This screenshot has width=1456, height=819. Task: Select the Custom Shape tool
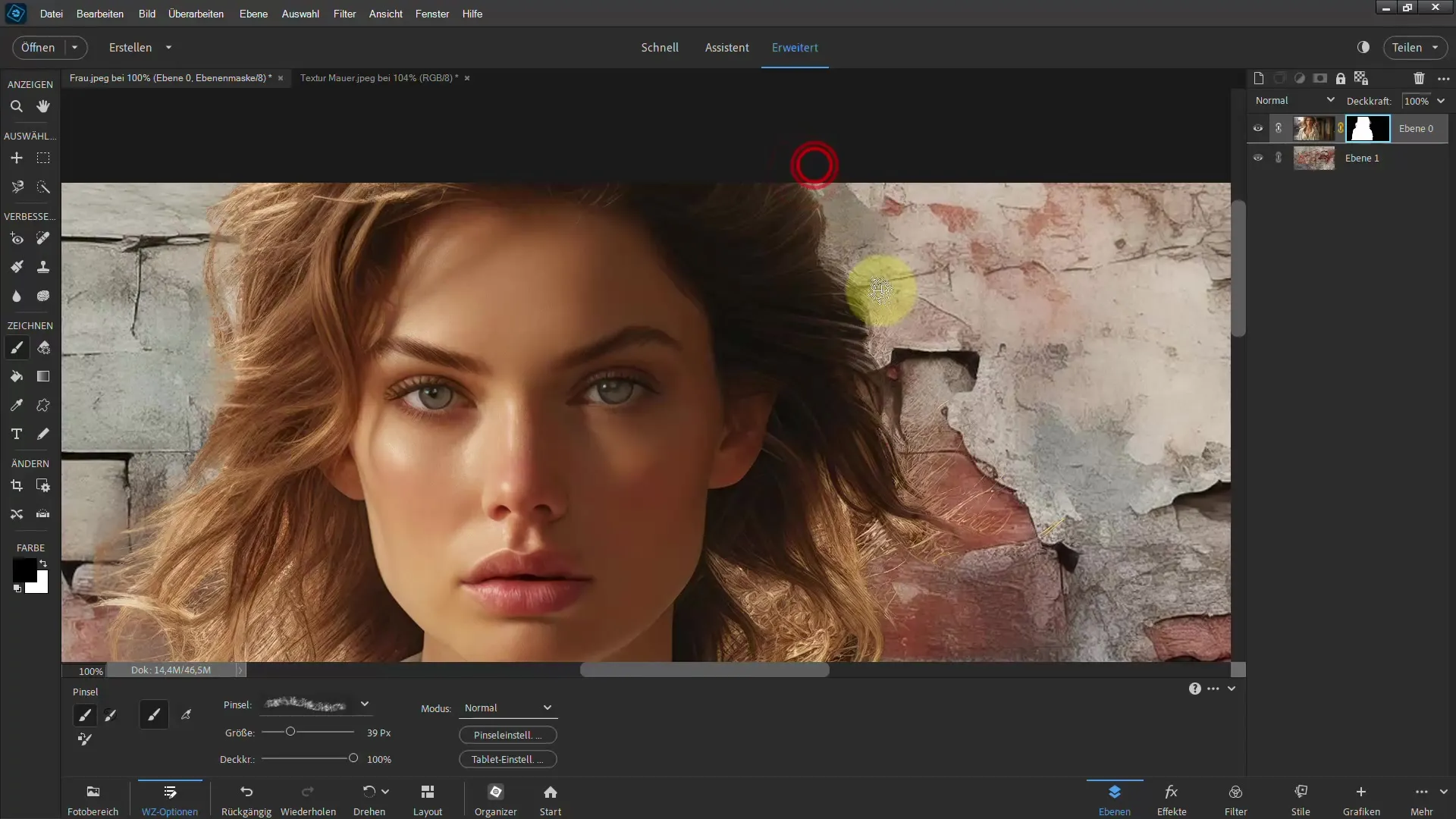point(43,405)
